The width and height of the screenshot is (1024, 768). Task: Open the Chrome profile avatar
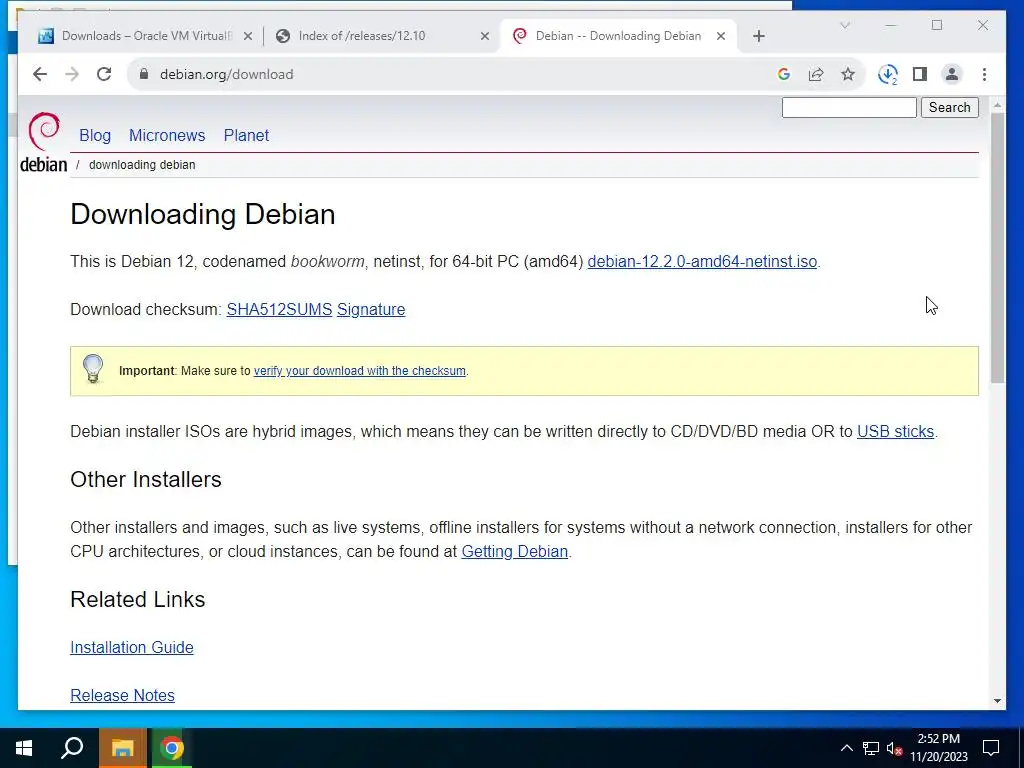point(952,74)
